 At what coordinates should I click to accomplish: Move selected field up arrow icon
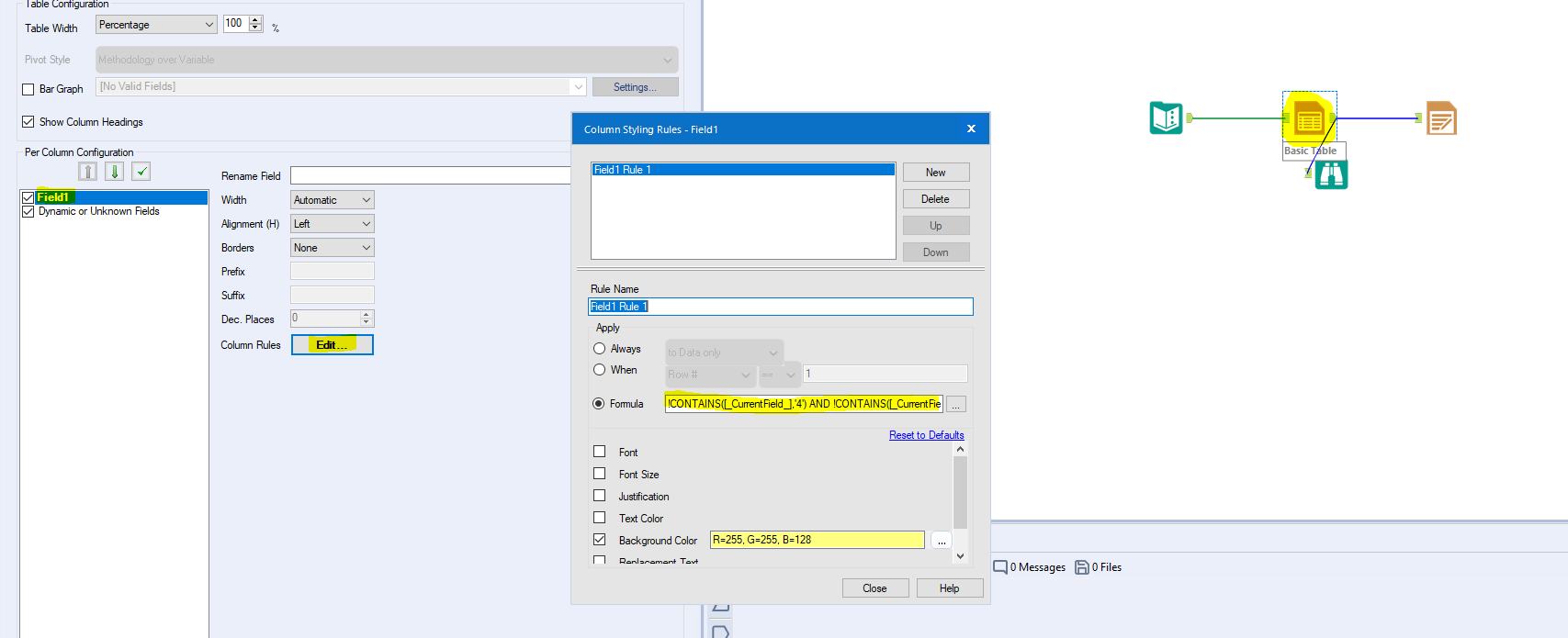coord(87,172)
